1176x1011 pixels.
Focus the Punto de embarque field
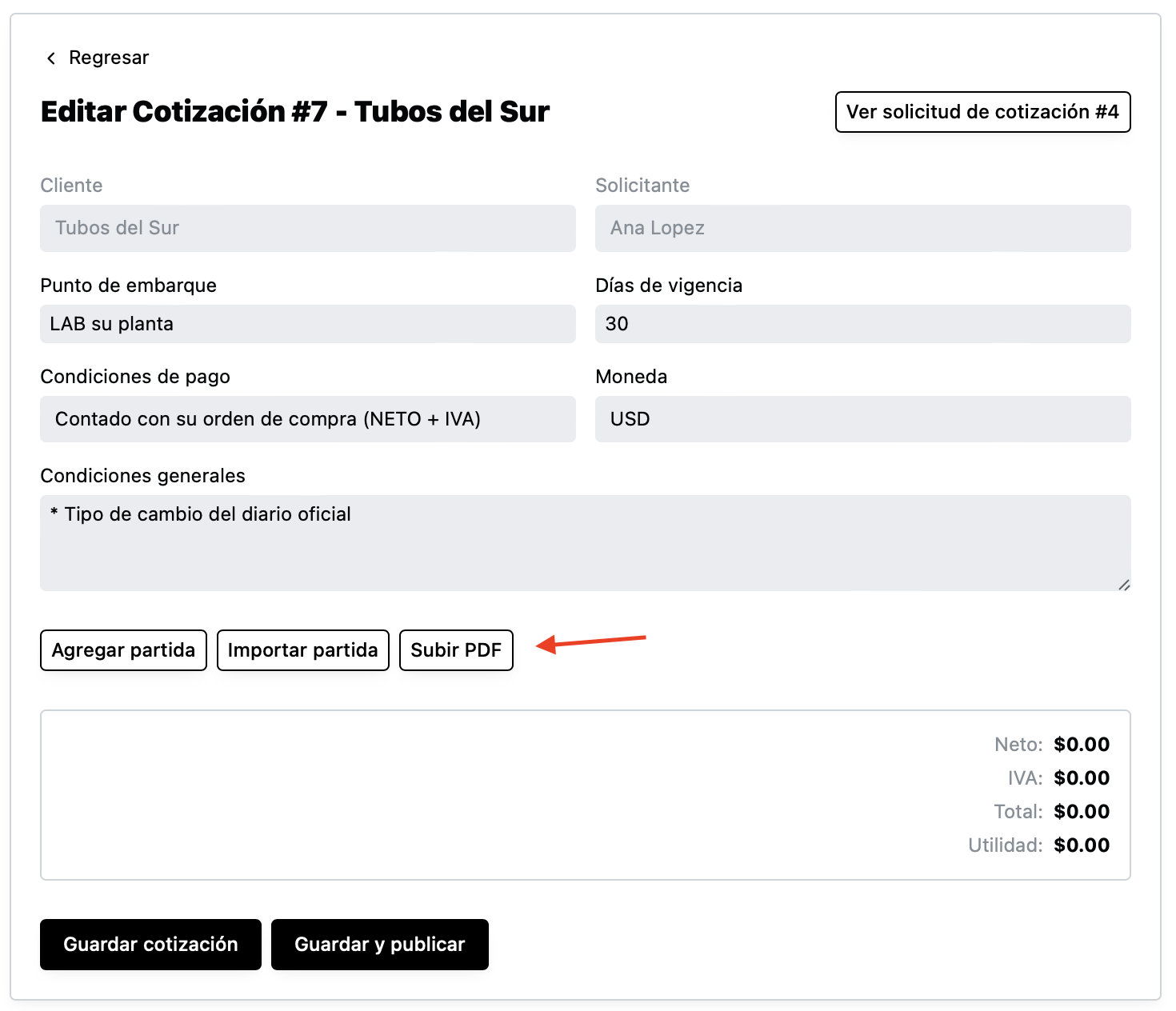coord(308,324)
